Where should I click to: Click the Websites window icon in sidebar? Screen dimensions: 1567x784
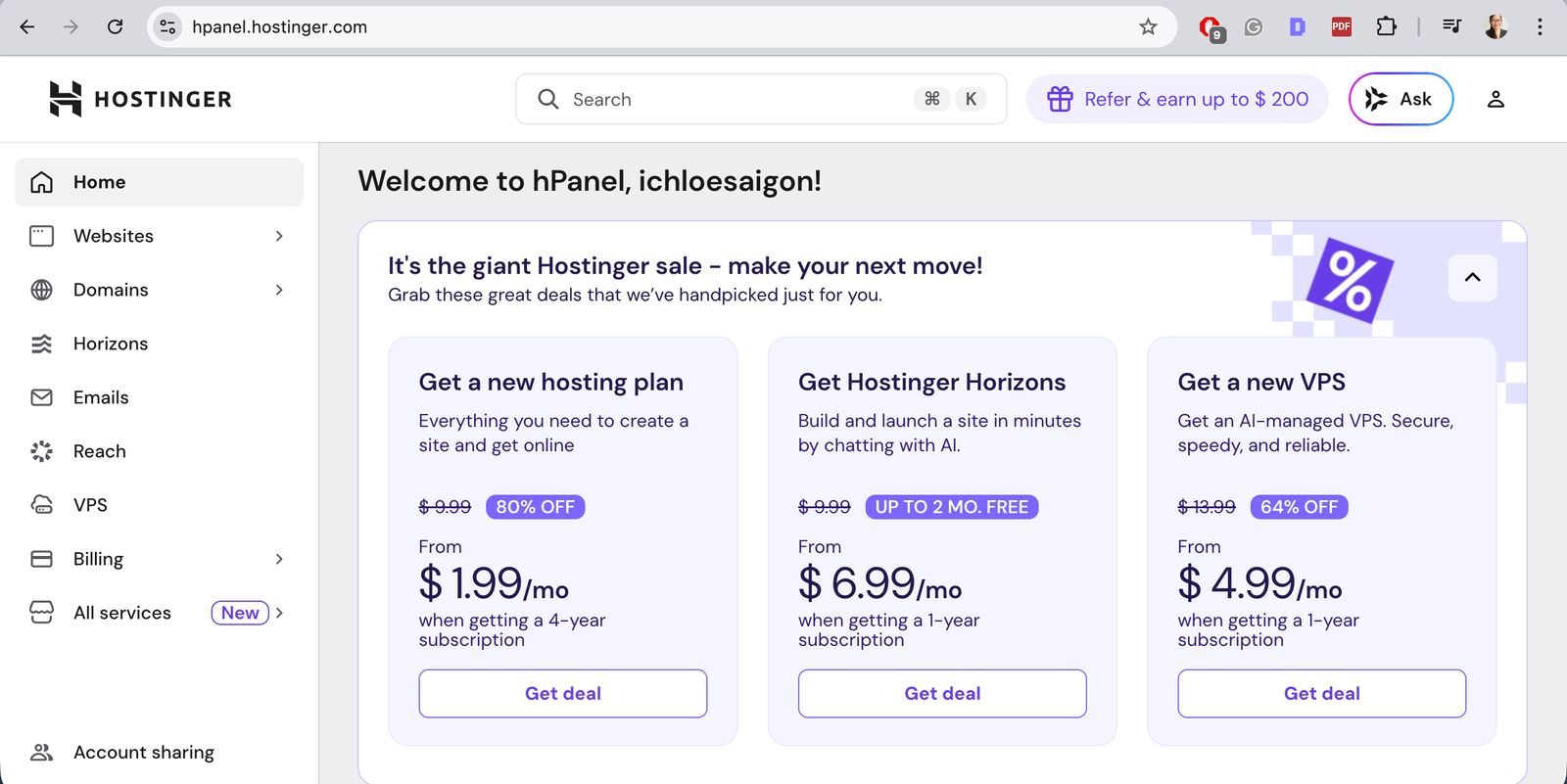coord(41,236)
